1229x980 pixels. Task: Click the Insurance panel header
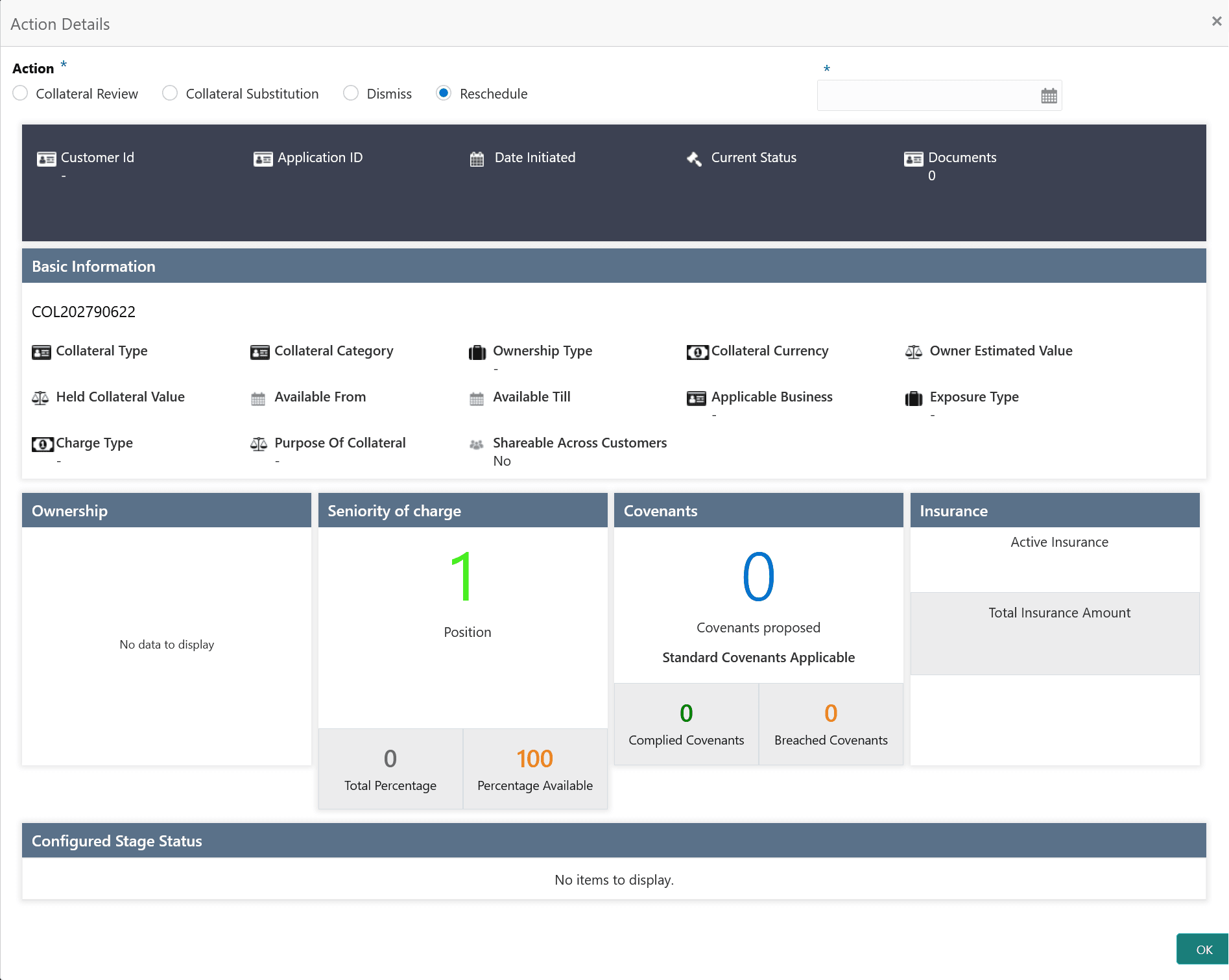[1055, 510]
